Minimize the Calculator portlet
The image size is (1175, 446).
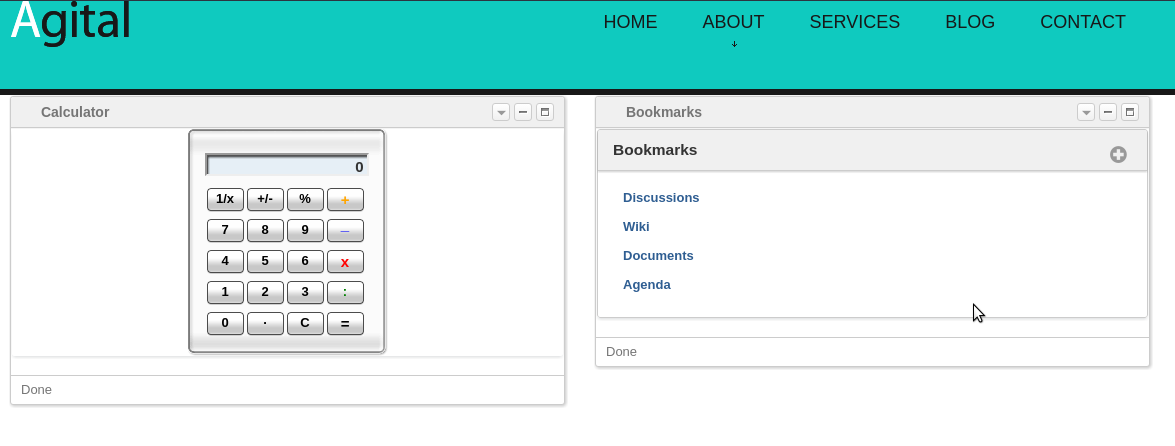pos(523,112)
